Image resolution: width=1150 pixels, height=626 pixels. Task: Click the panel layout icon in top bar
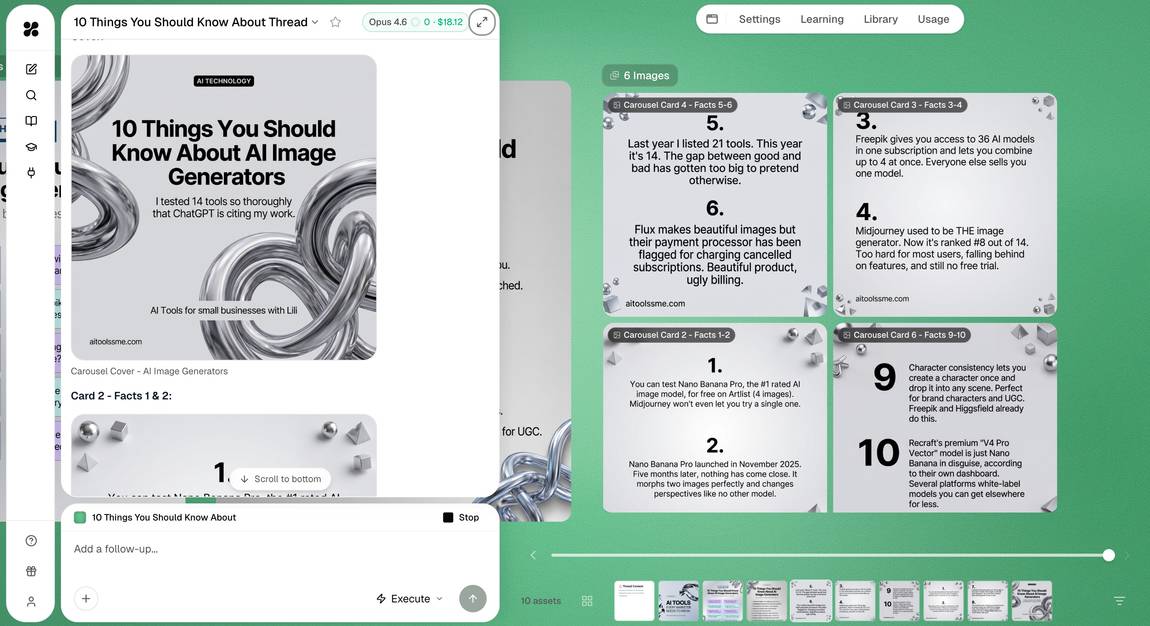[x=712, y=19]
